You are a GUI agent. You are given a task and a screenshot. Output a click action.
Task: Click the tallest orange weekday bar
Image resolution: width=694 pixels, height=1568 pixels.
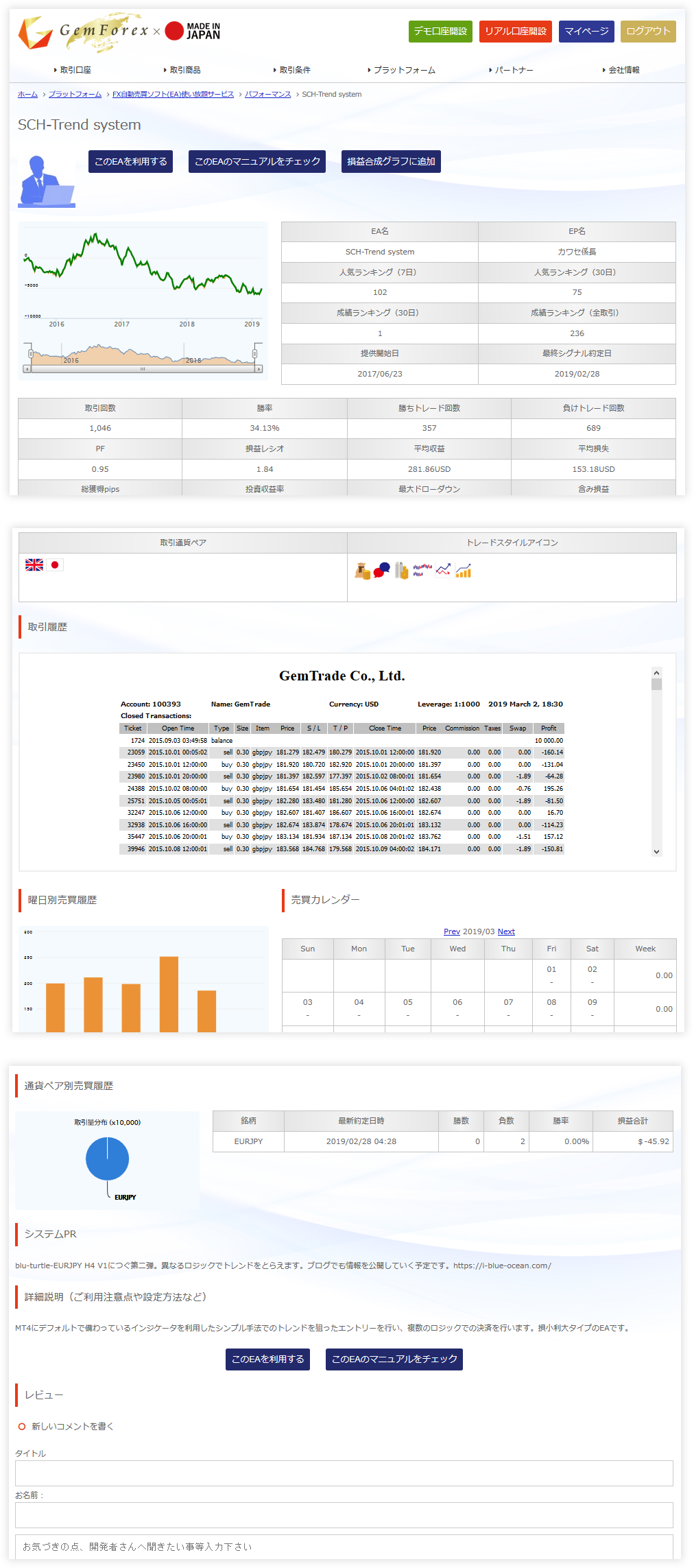(x=169, y=994)
